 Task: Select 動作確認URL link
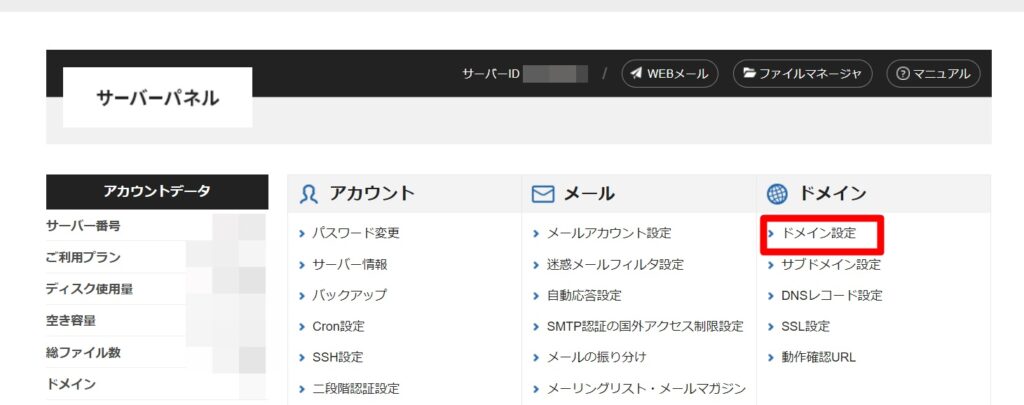[x=818, y=357]
